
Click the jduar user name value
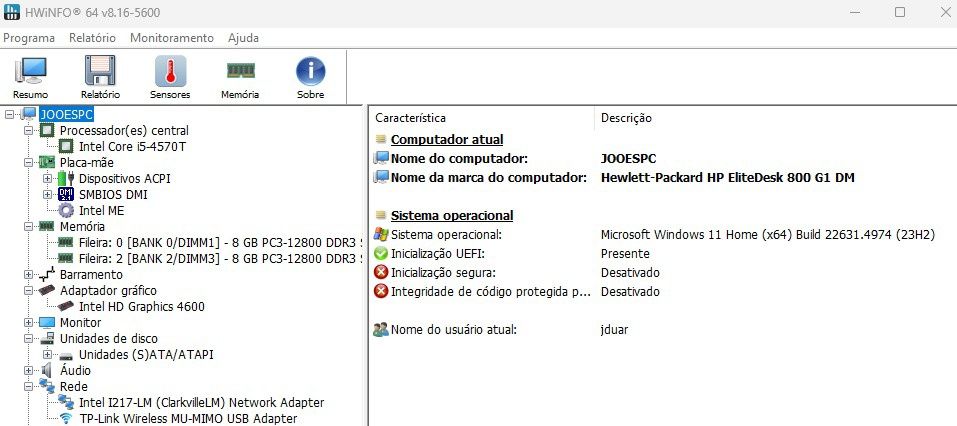click(x=614, y=330)
